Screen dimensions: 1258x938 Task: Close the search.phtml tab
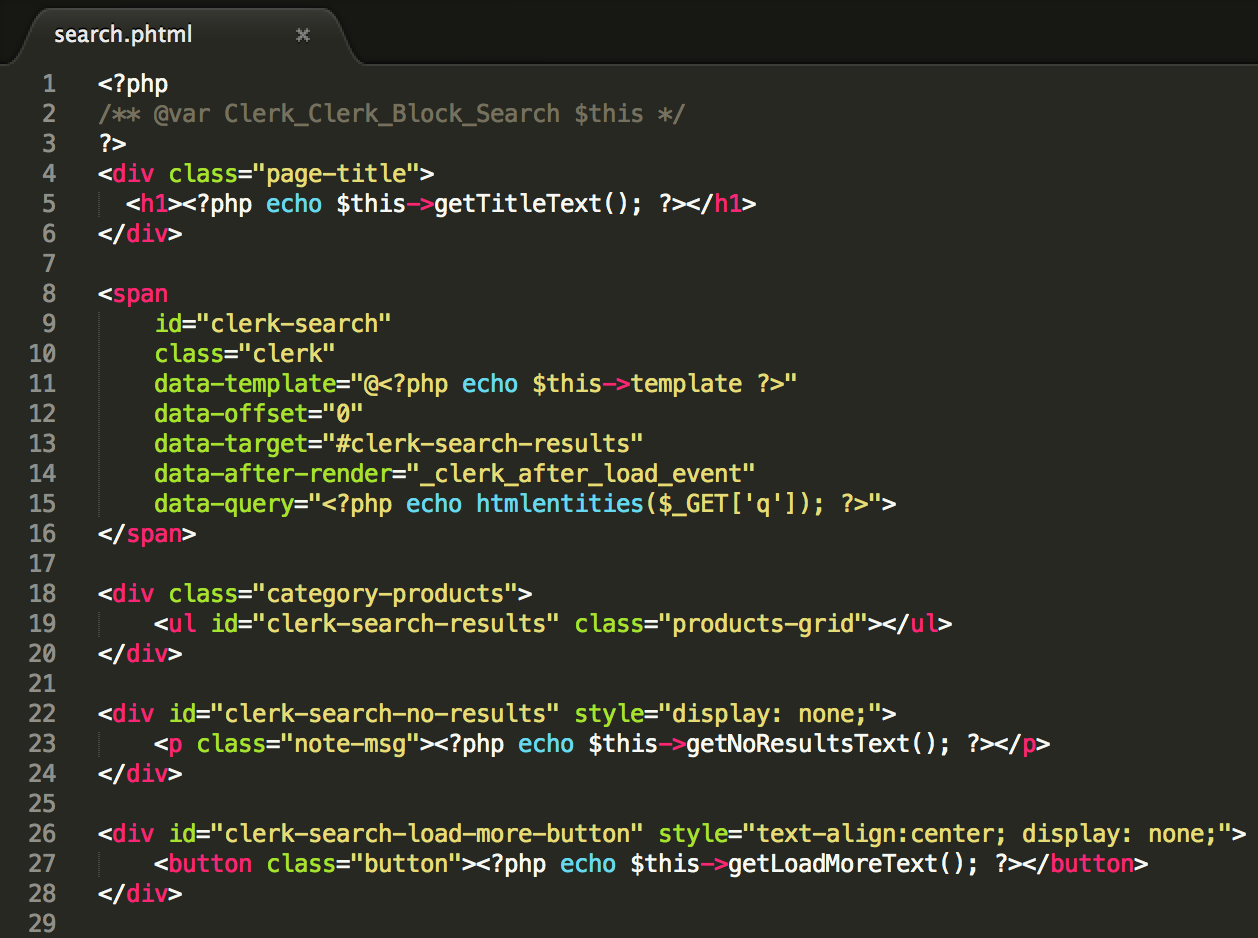tap(303, 35)
